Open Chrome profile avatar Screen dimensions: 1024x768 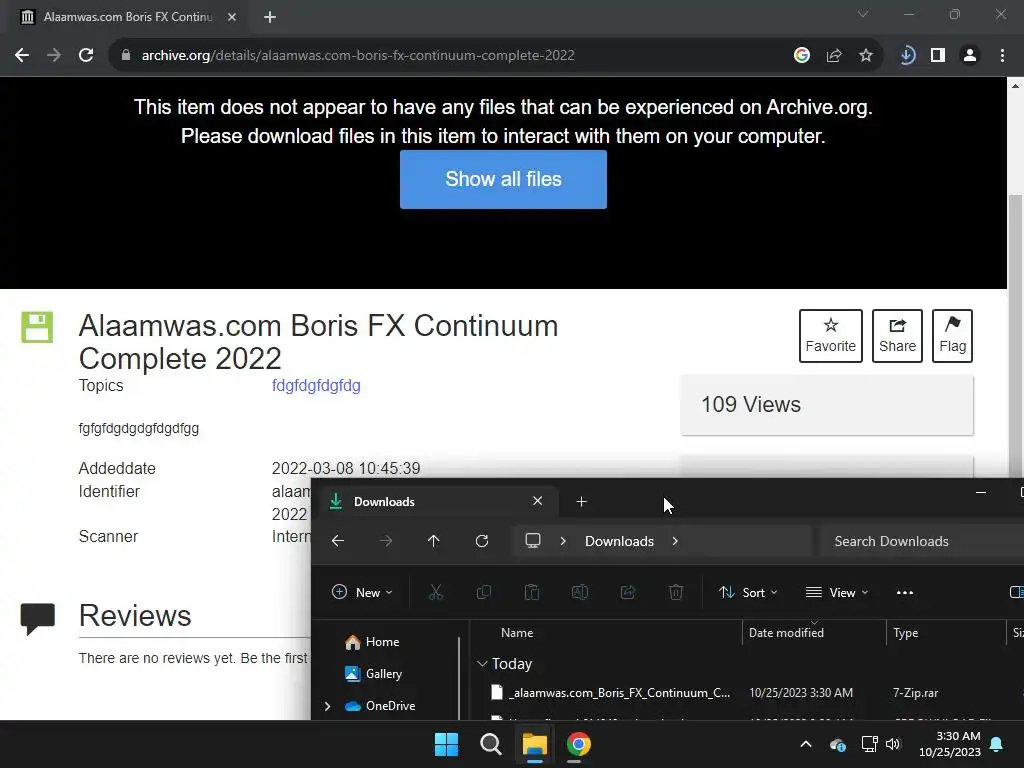point(970,56)
